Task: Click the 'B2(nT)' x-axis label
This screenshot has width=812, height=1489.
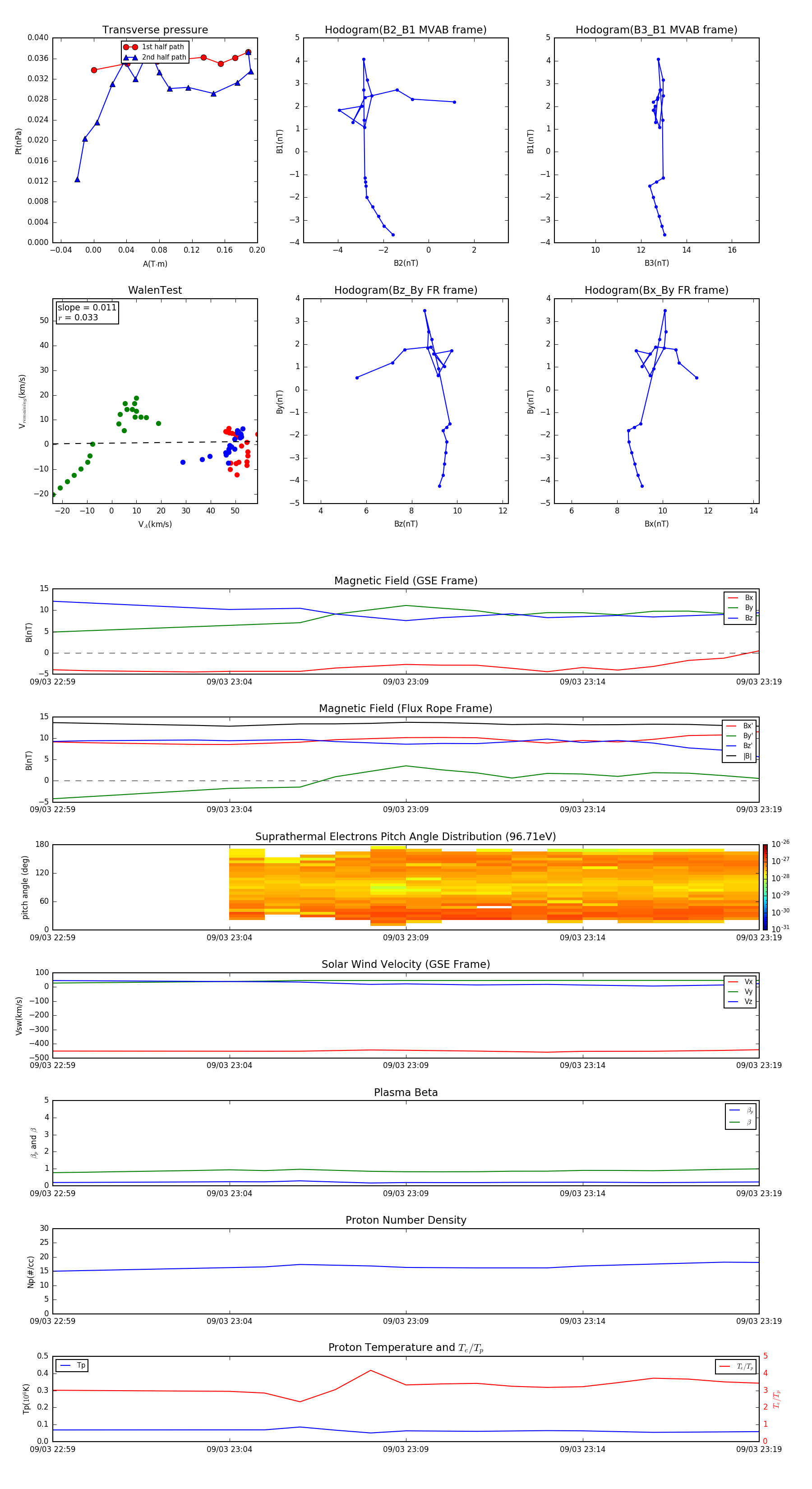Action: pyautogui.click(x=406, y=263)
